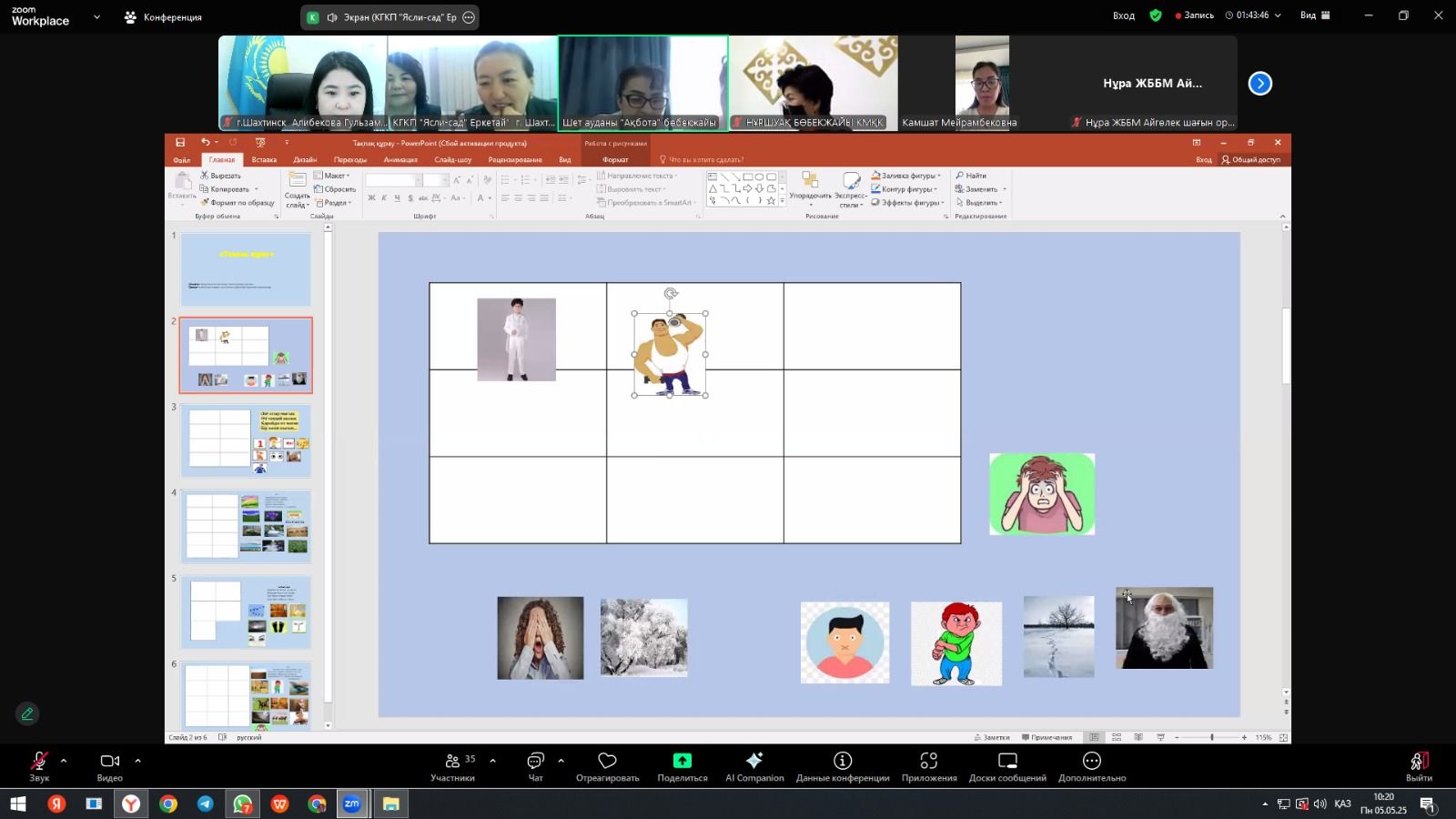This screenshot has width=1456, height=819.
Task: Expand audio options arrow beside microphone
Action: pos(64,761)
